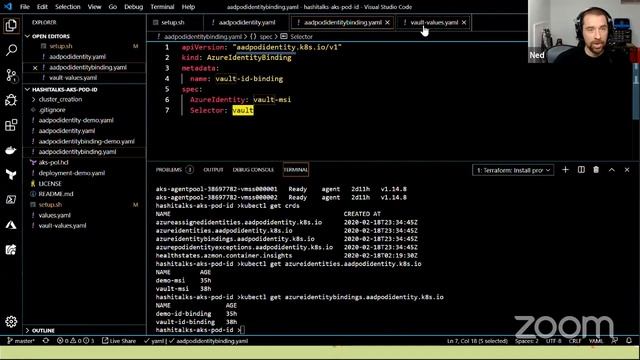640x360 pixels.
Task: Close the vault-values.yaml tab
Action: (464, 22)
